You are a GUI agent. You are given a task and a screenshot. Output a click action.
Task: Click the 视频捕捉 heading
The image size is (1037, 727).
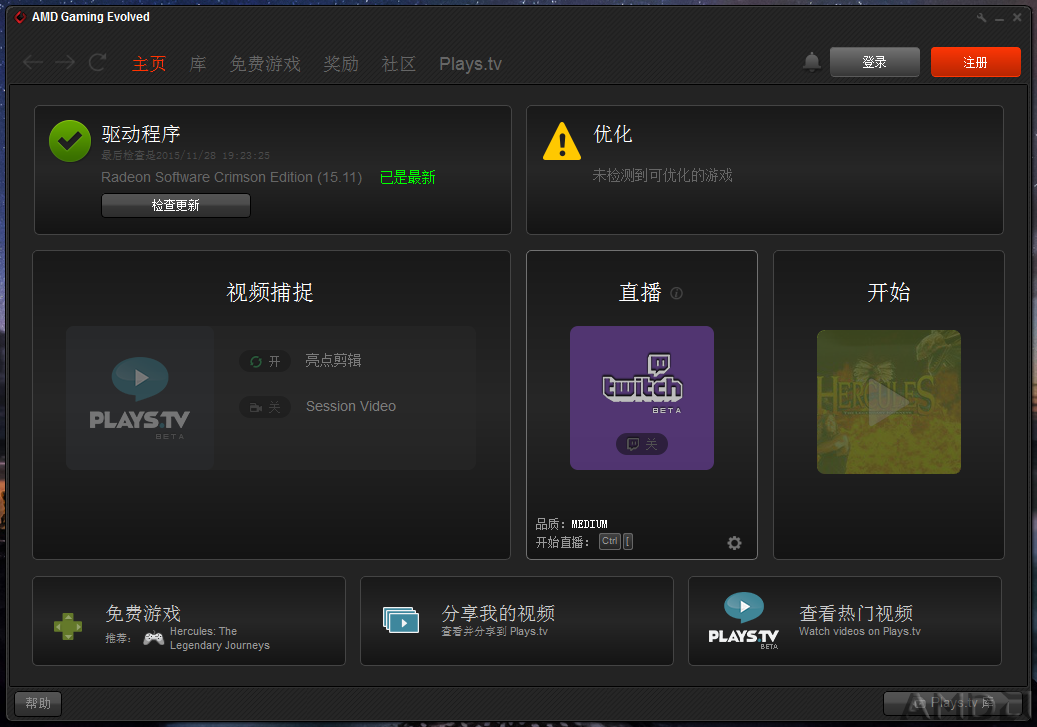[270, 292]
